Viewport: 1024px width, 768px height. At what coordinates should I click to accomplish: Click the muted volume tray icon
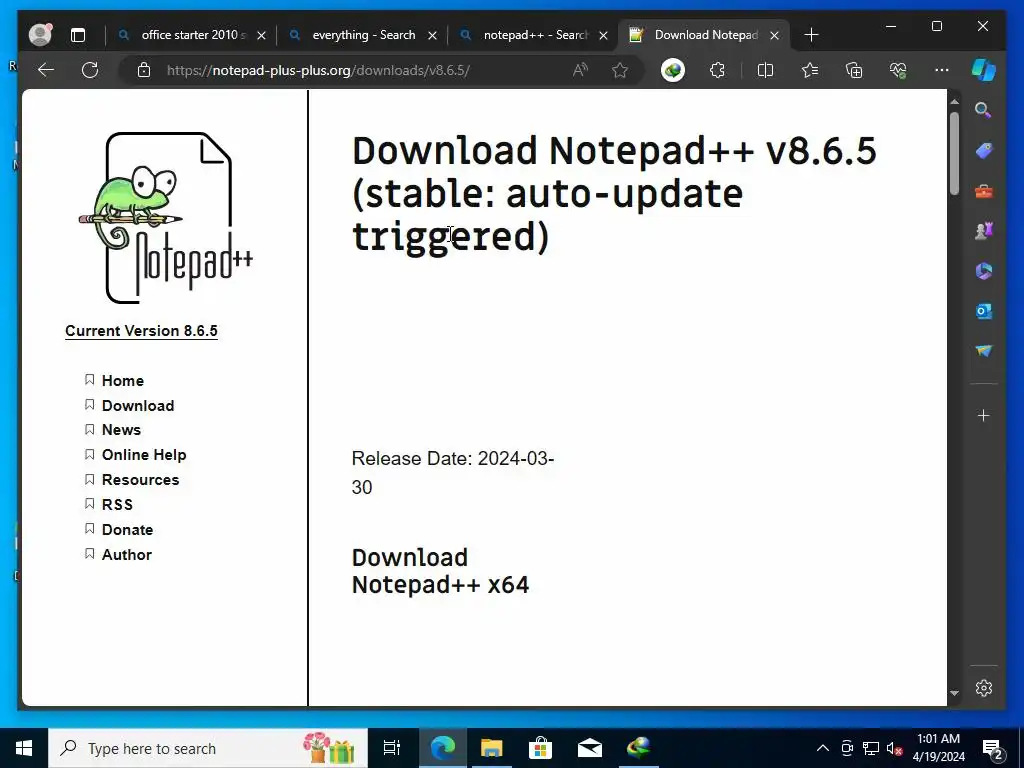click(893, 748)
